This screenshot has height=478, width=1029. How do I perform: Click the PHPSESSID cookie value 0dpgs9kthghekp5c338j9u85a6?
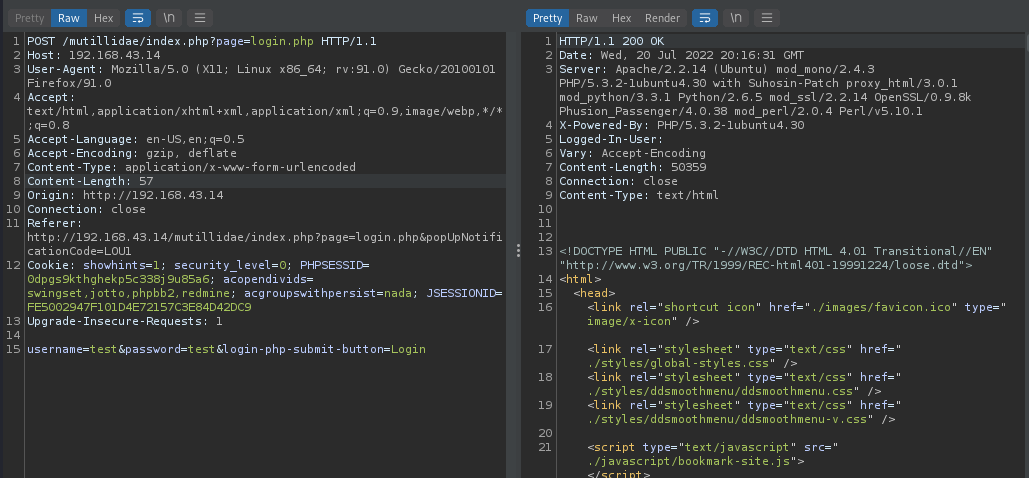coord(118,279)
